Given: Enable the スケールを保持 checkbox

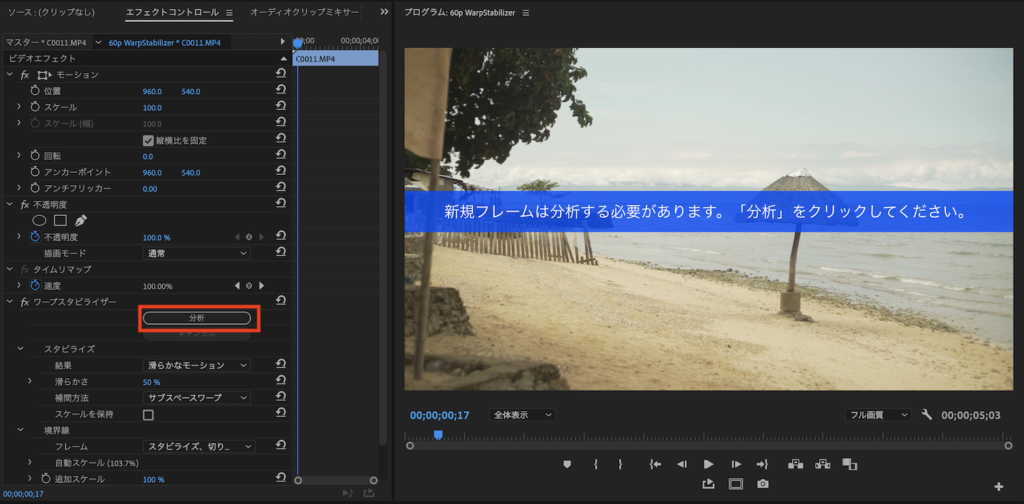Looking at the screenshot, I should (x=148, y=414).
